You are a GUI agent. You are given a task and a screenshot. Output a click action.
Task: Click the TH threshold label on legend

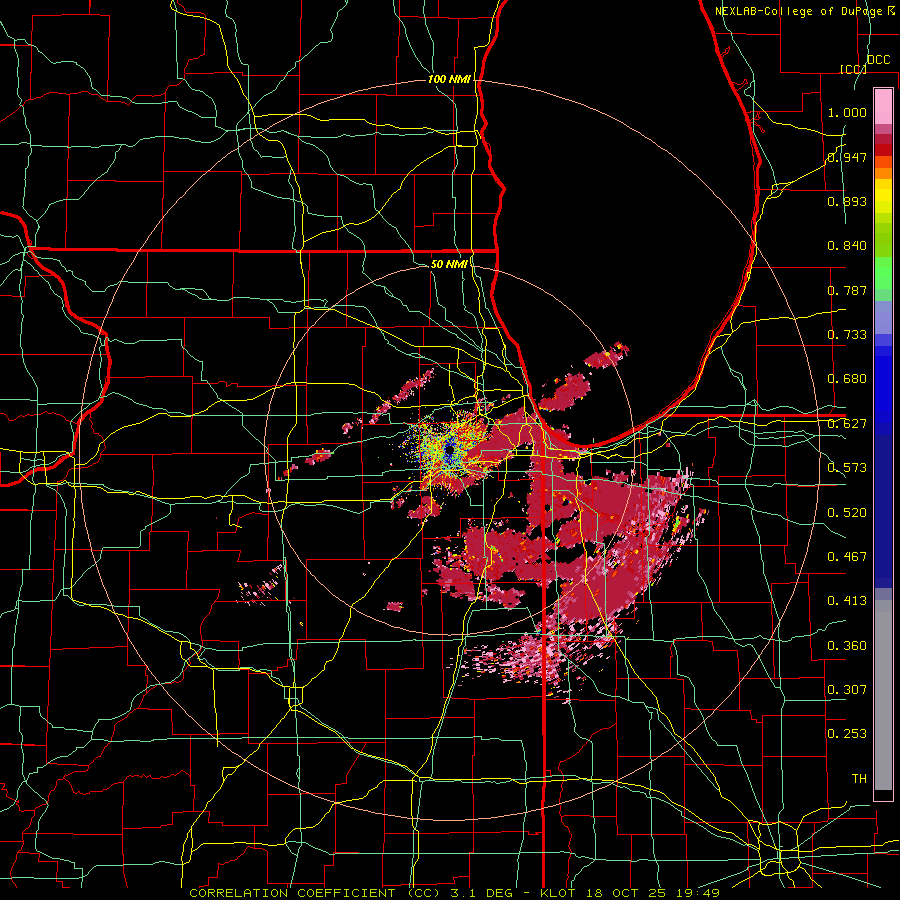point(859,779)
